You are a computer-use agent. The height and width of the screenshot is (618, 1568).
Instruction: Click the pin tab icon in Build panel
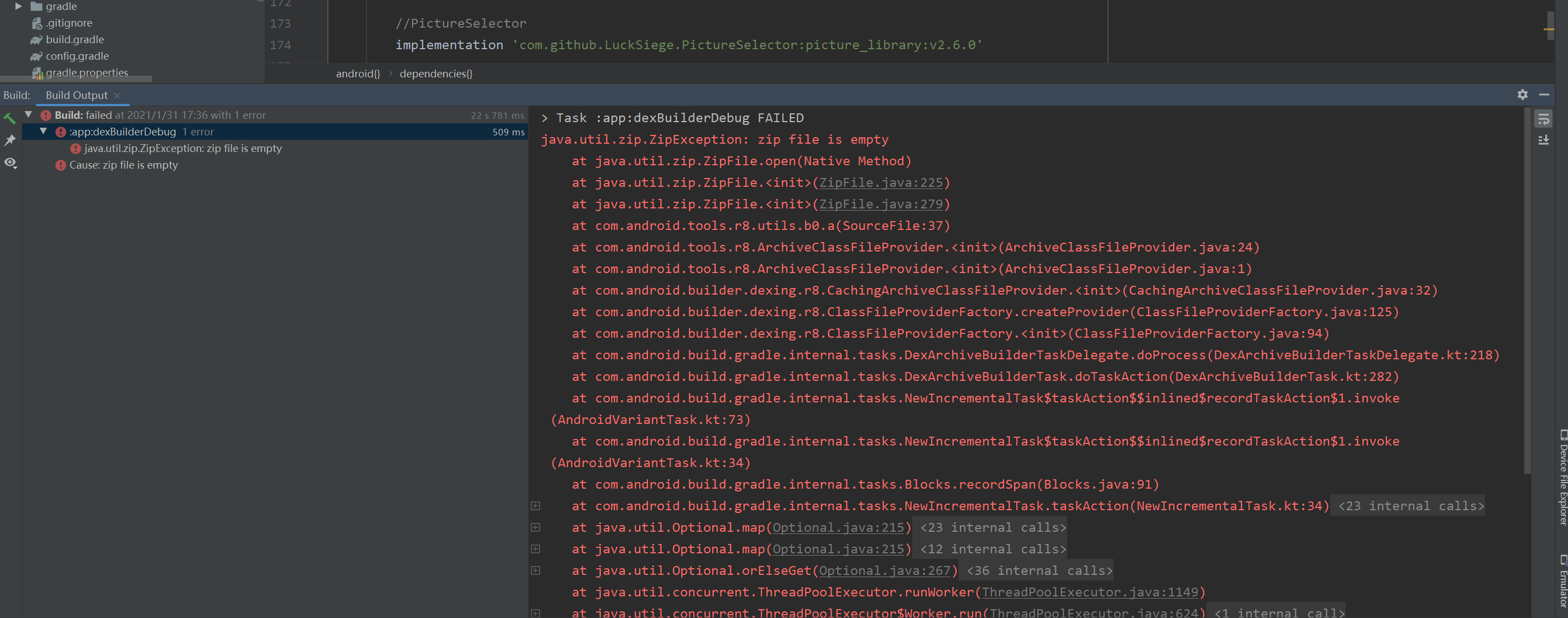pyautogui.click(x=10, y=140)
